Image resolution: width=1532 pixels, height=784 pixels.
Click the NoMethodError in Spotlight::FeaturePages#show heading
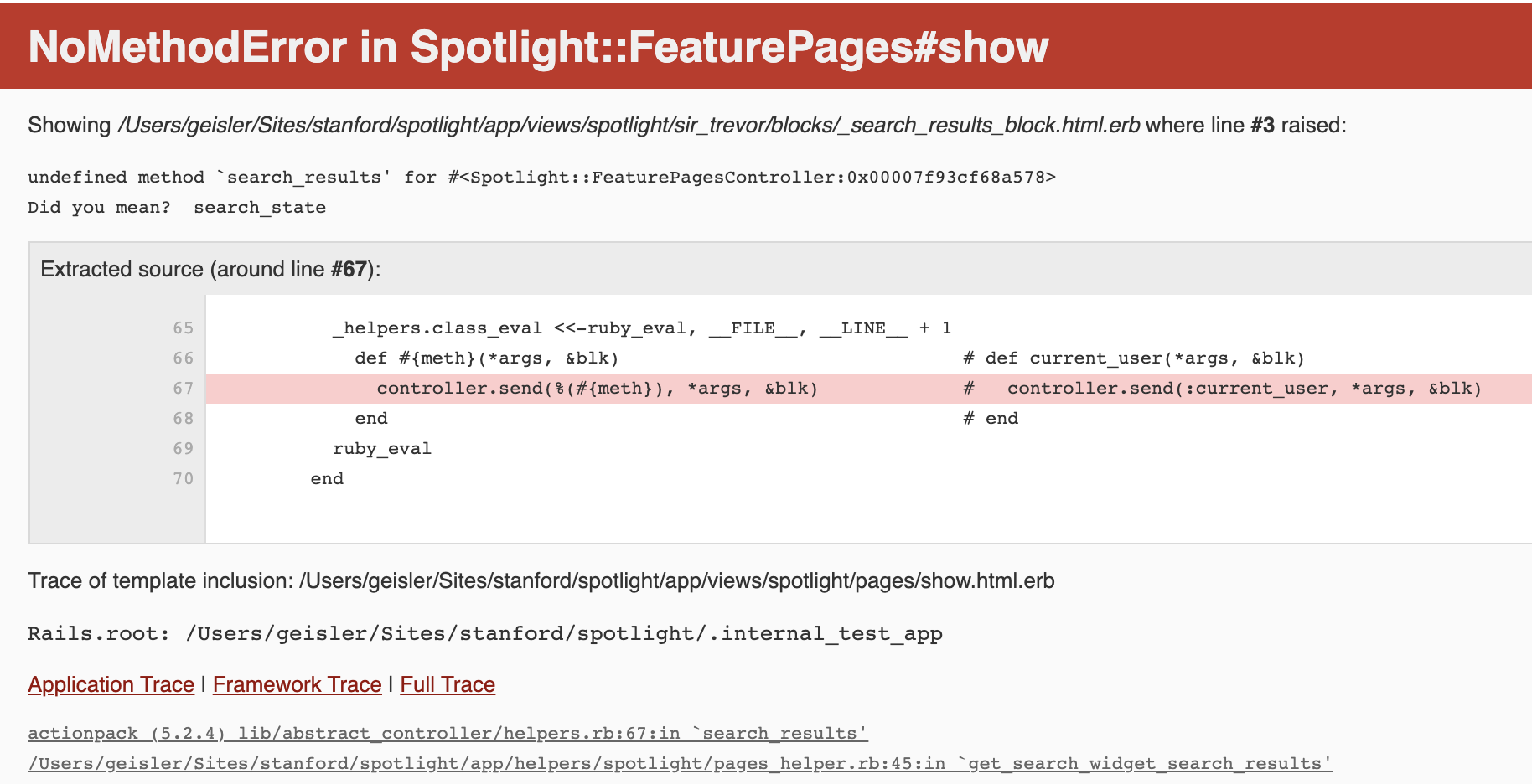coord(538,47)
